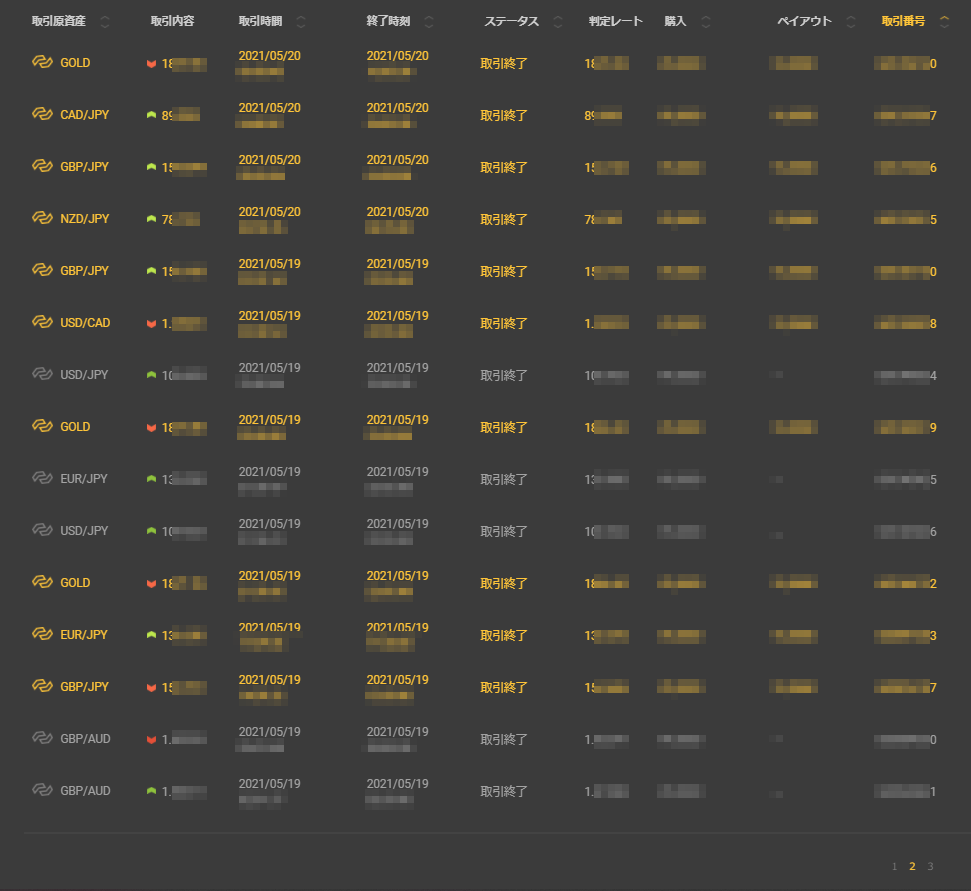
Task: Click green up arrow in CAD/JPY row
Action: (151, 115)
